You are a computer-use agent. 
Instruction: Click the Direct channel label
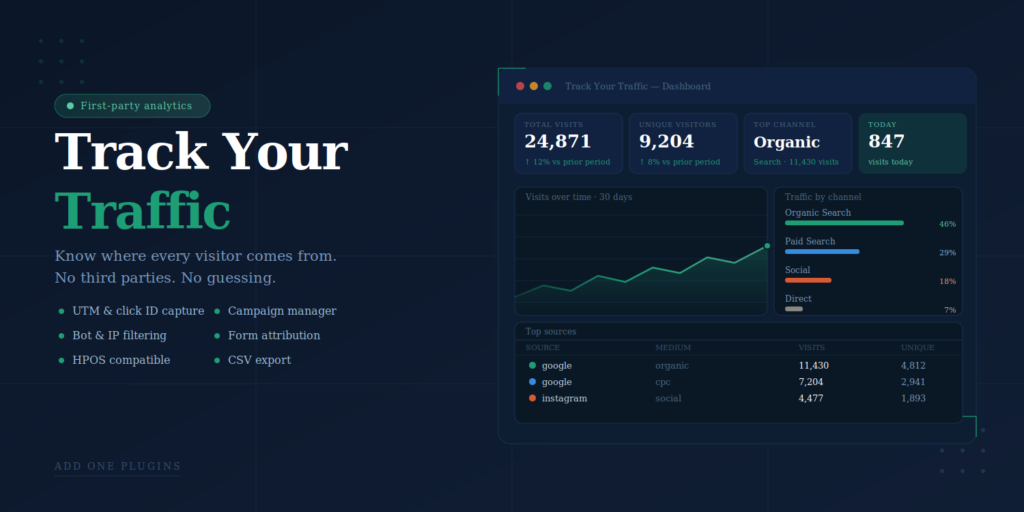[798, 299]
